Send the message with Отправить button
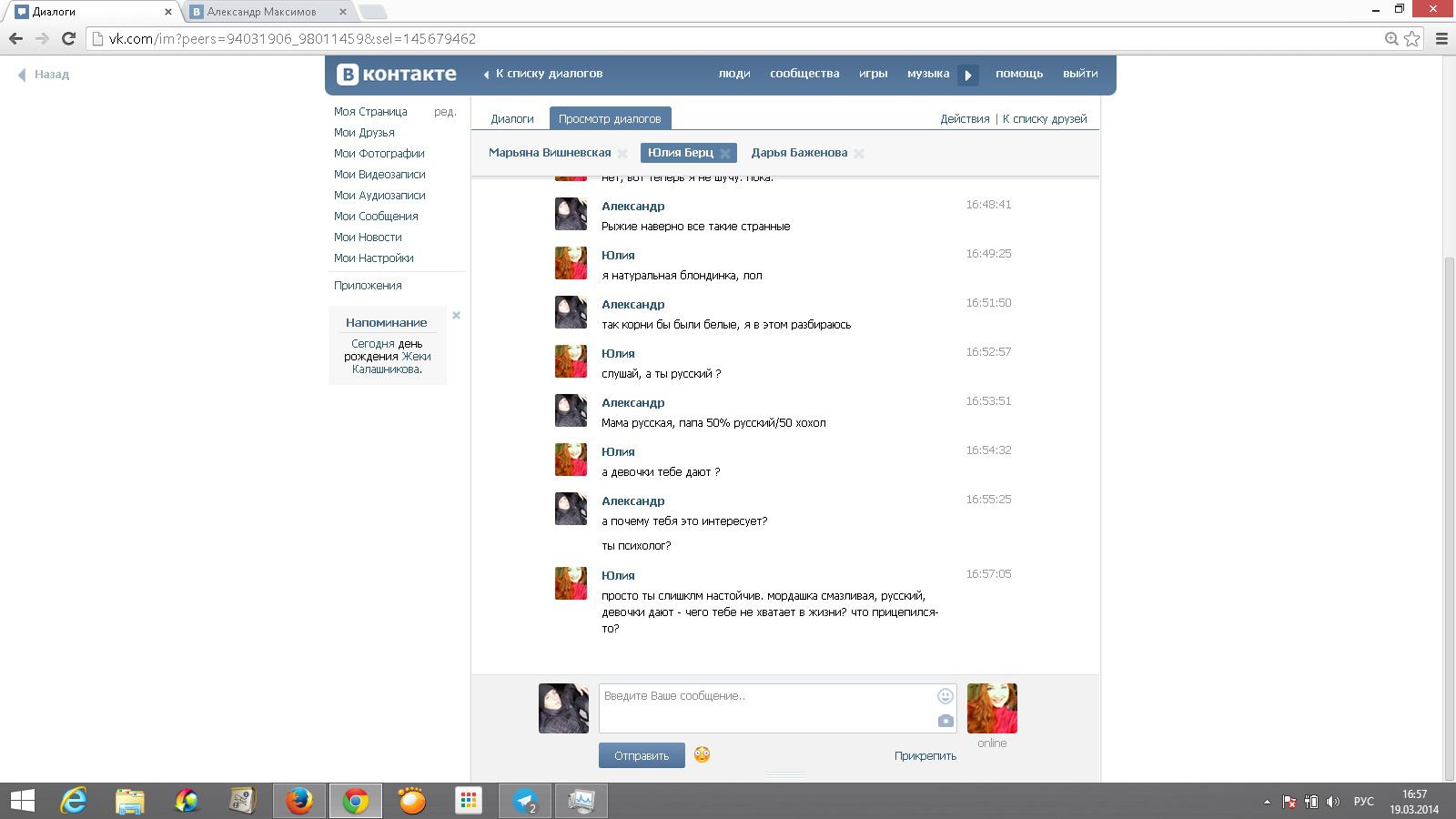 (642, 755)
